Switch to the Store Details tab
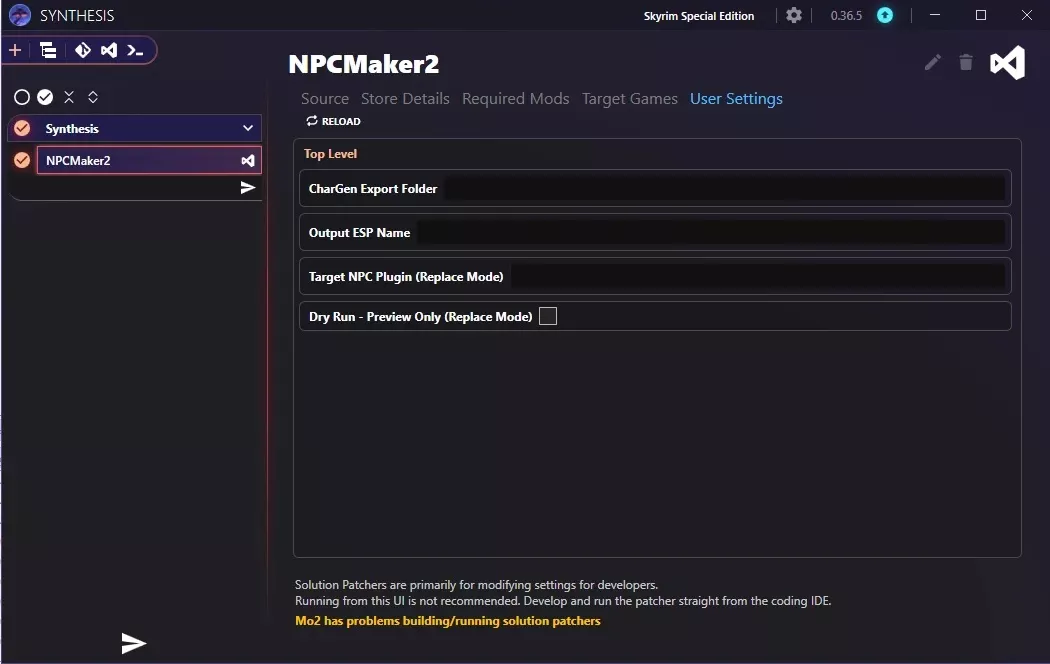 [405, 98]
